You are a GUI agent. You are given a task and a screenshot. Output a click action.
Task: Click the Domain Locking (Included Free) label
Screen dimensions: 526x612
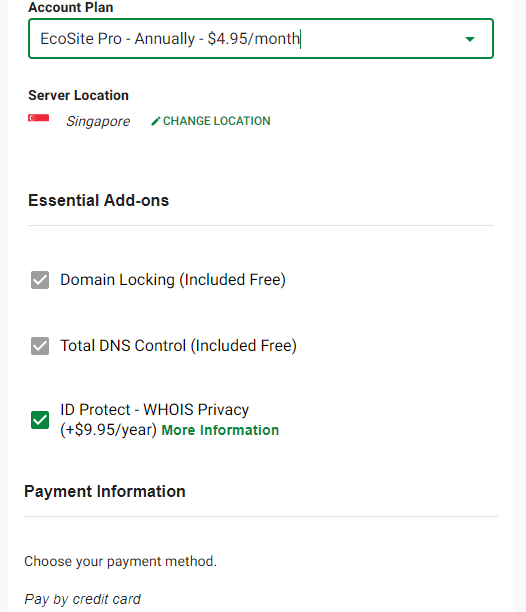click(x=173, y=280)
